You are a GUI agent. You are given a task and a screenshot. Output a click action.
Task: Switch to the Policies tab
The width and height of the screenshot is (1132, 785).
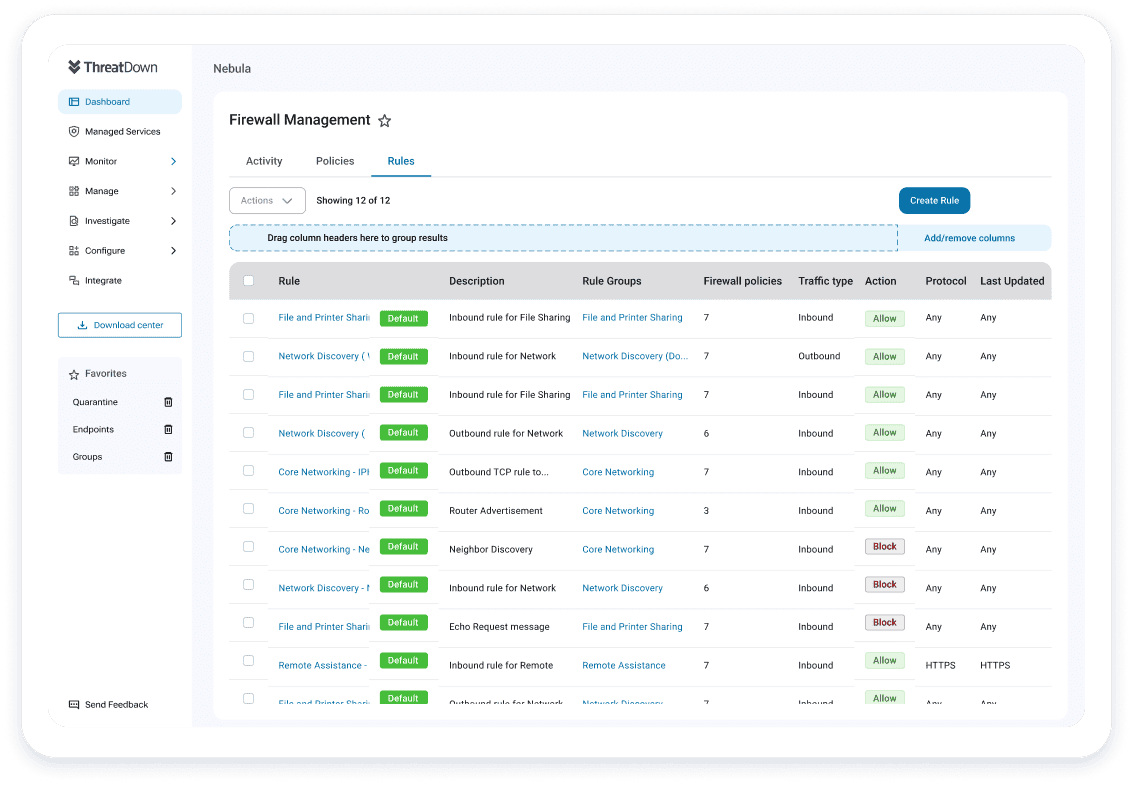pyautogui.click(x=335, y=161)
